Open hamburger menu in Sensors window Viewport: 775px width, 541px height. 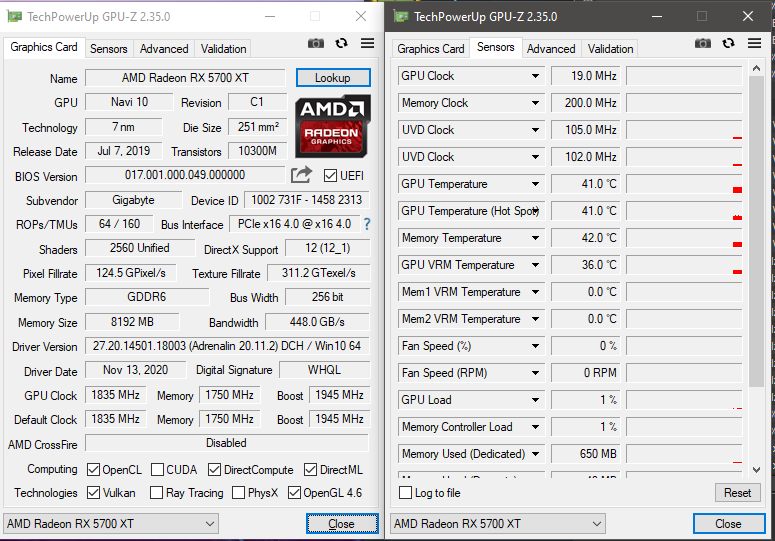point(754,43)
